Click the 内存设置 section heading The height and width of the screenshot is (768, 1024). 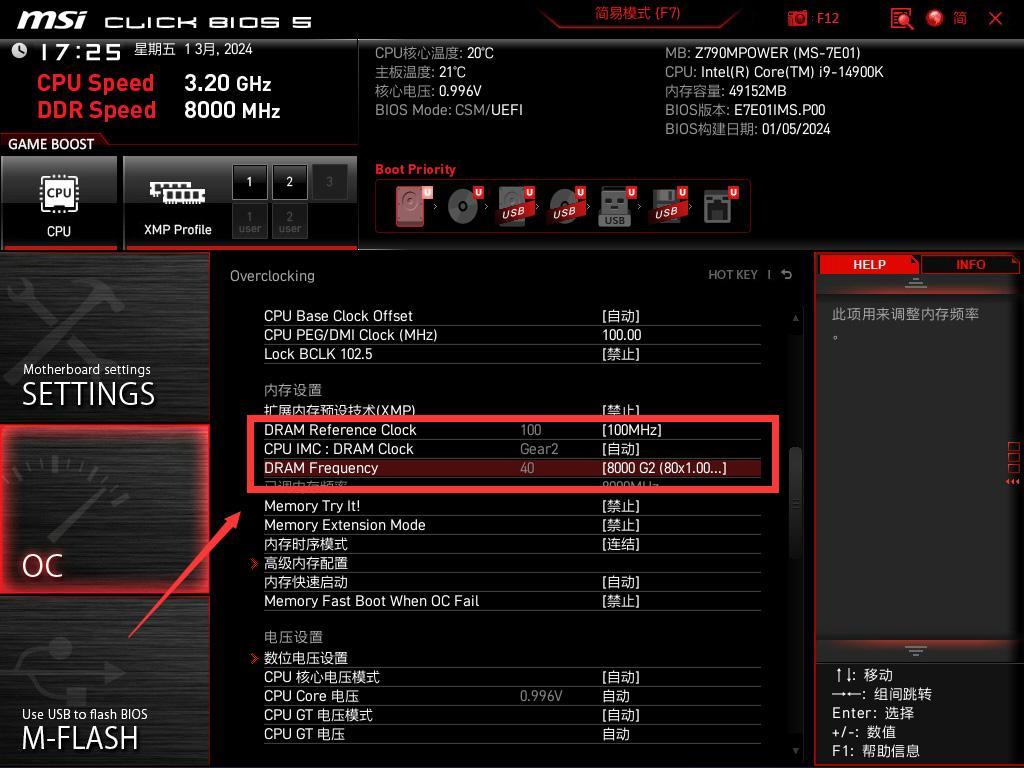coord(293,390)
